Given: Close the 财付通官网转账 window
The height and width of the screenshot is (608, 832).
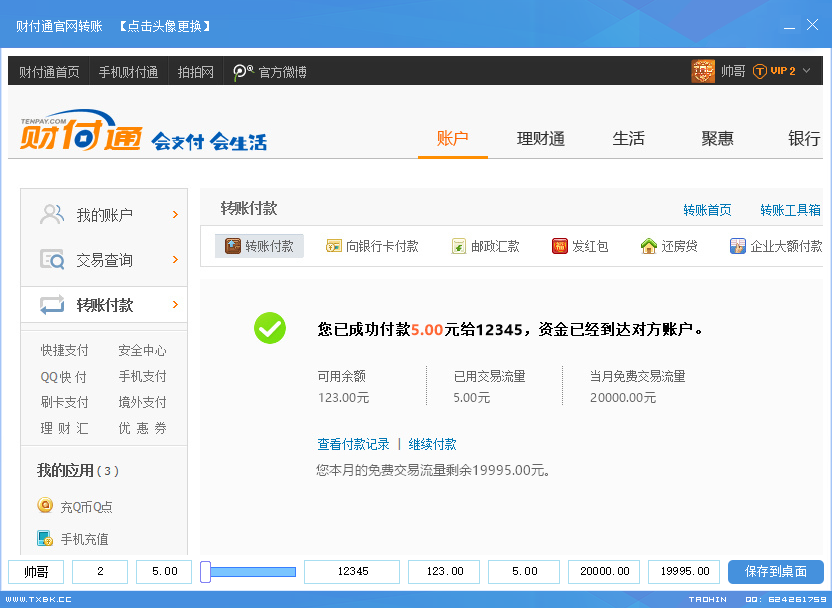Looking at the screenshot, I should point(812,24).
